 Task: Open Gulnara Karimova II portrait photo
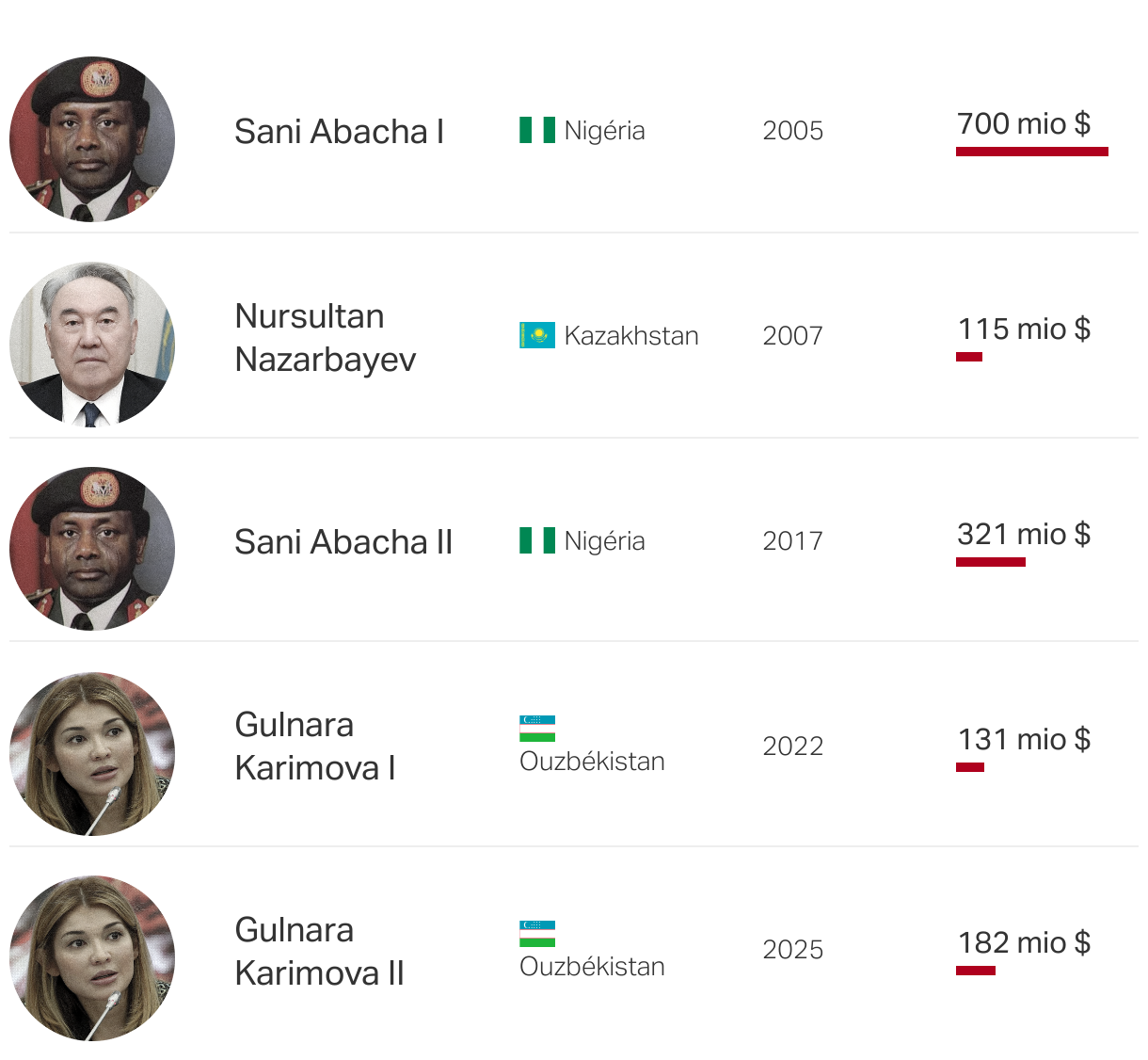click(92, 958)
